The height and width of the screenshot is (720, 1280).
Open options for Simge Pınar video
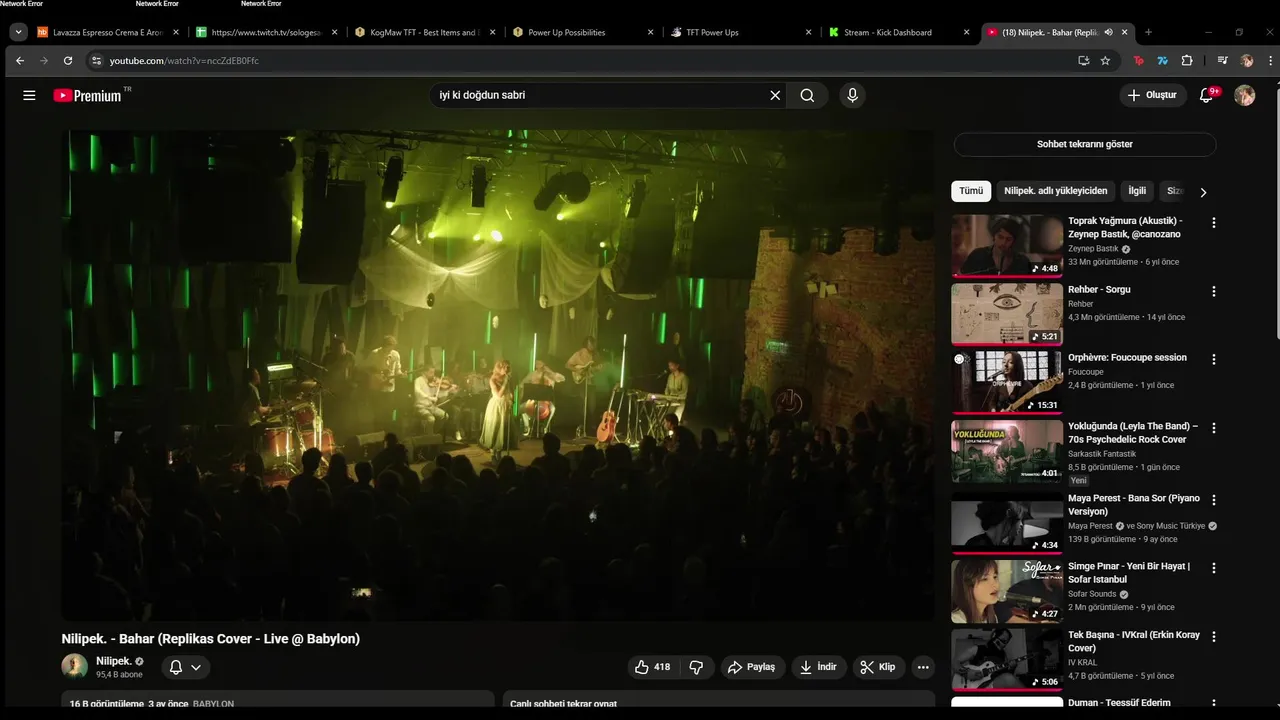(1214, 568)
